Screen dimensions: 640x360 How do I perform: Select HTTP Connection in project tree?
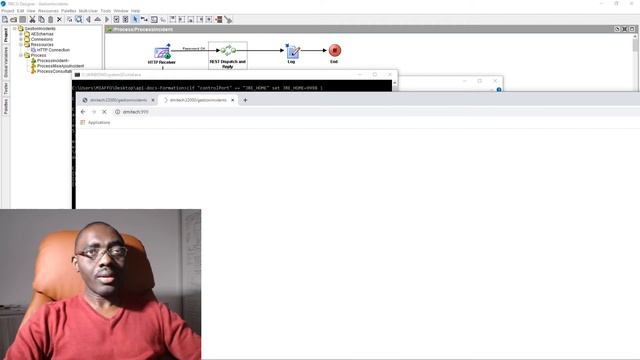pos(53,50)
